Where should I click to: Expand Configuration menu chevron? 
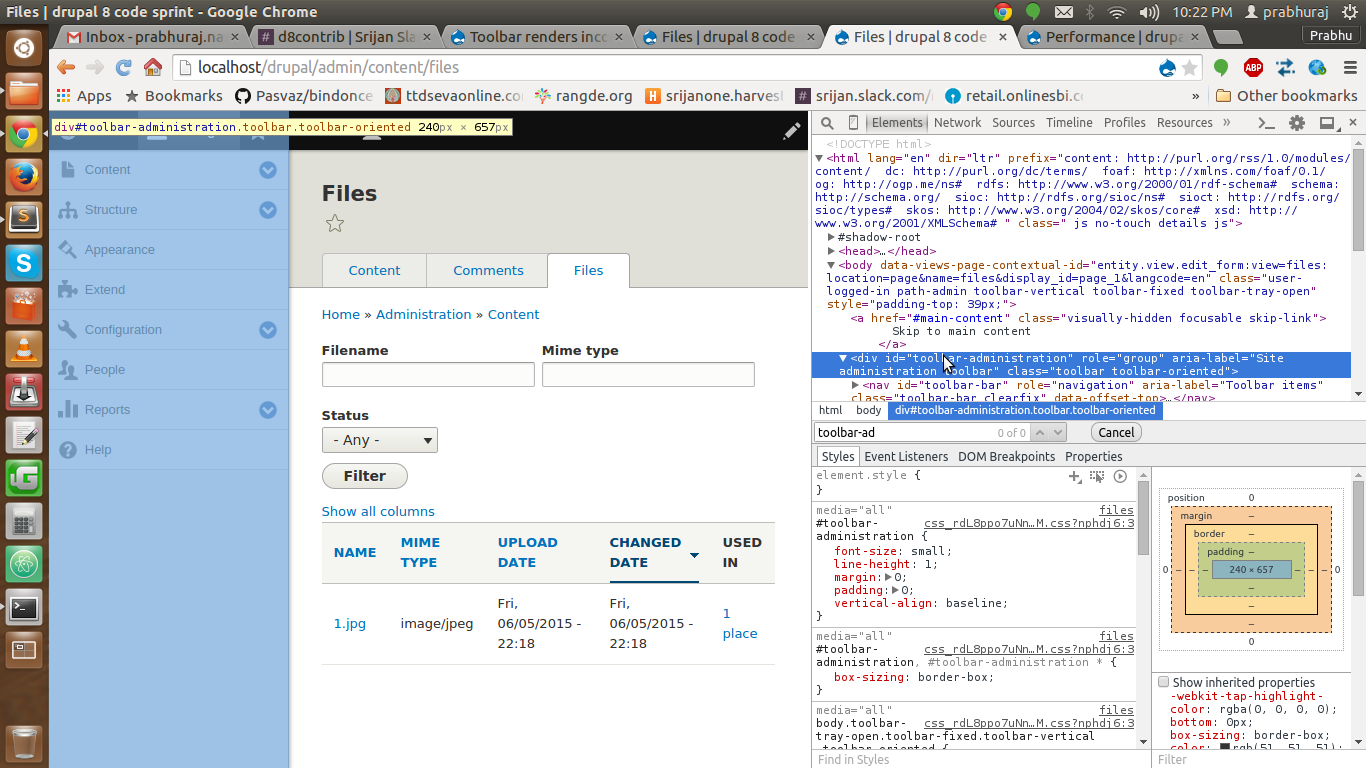pos(268,330)
